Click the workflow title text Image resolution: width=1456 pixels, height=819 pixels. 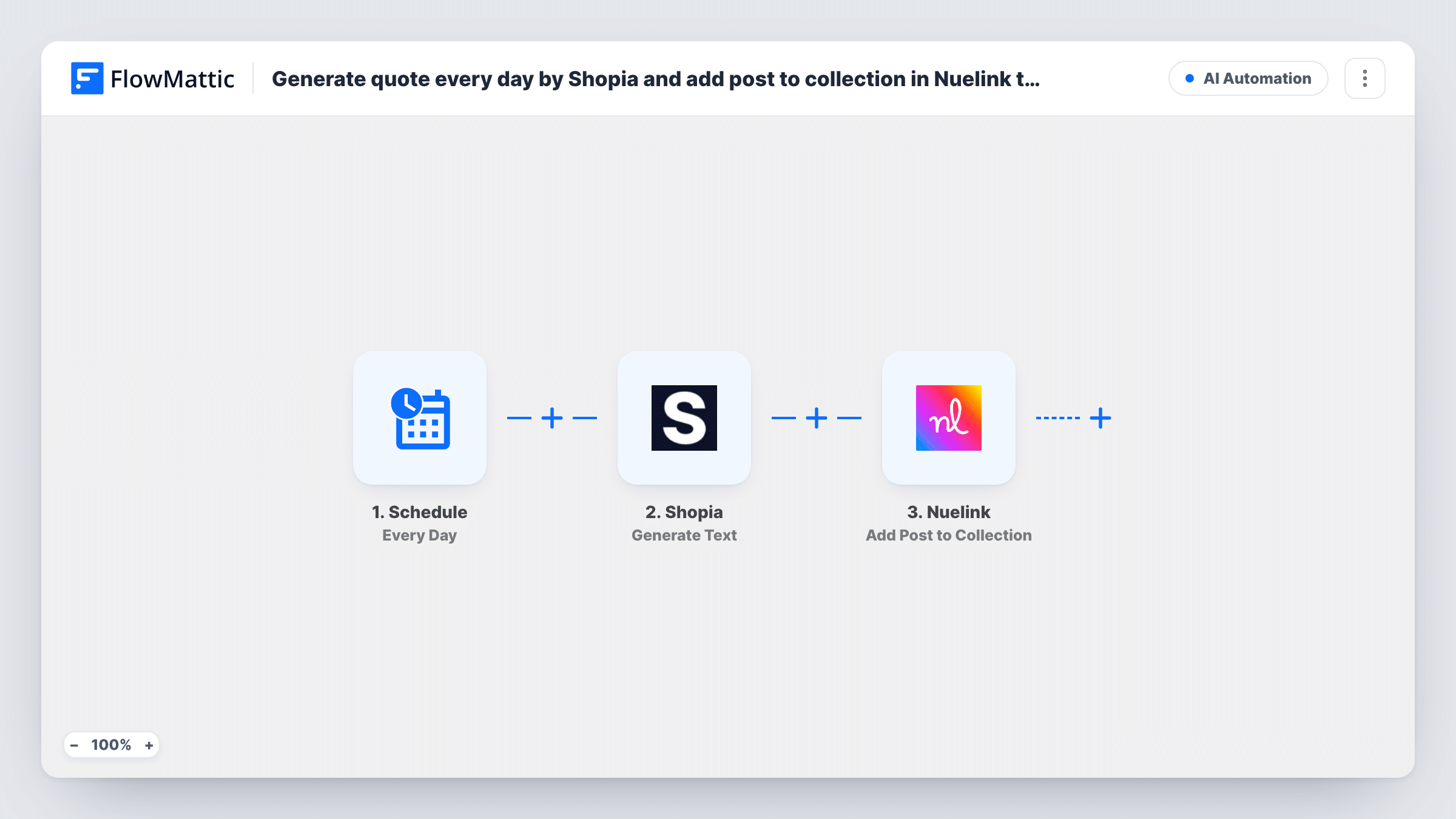point(656,79)
